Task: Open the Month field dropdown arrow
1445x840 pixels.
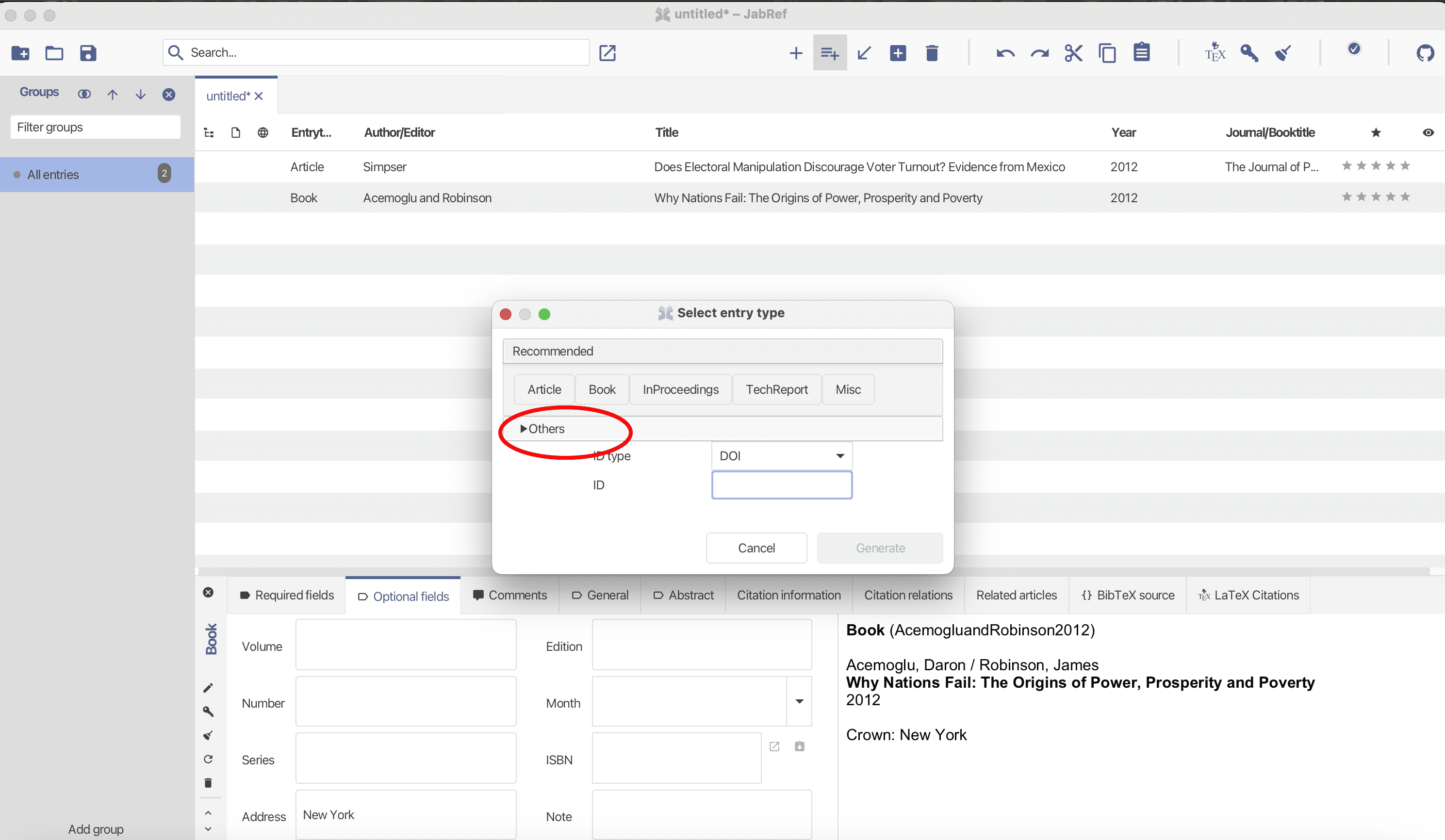Action: (799, 701)
